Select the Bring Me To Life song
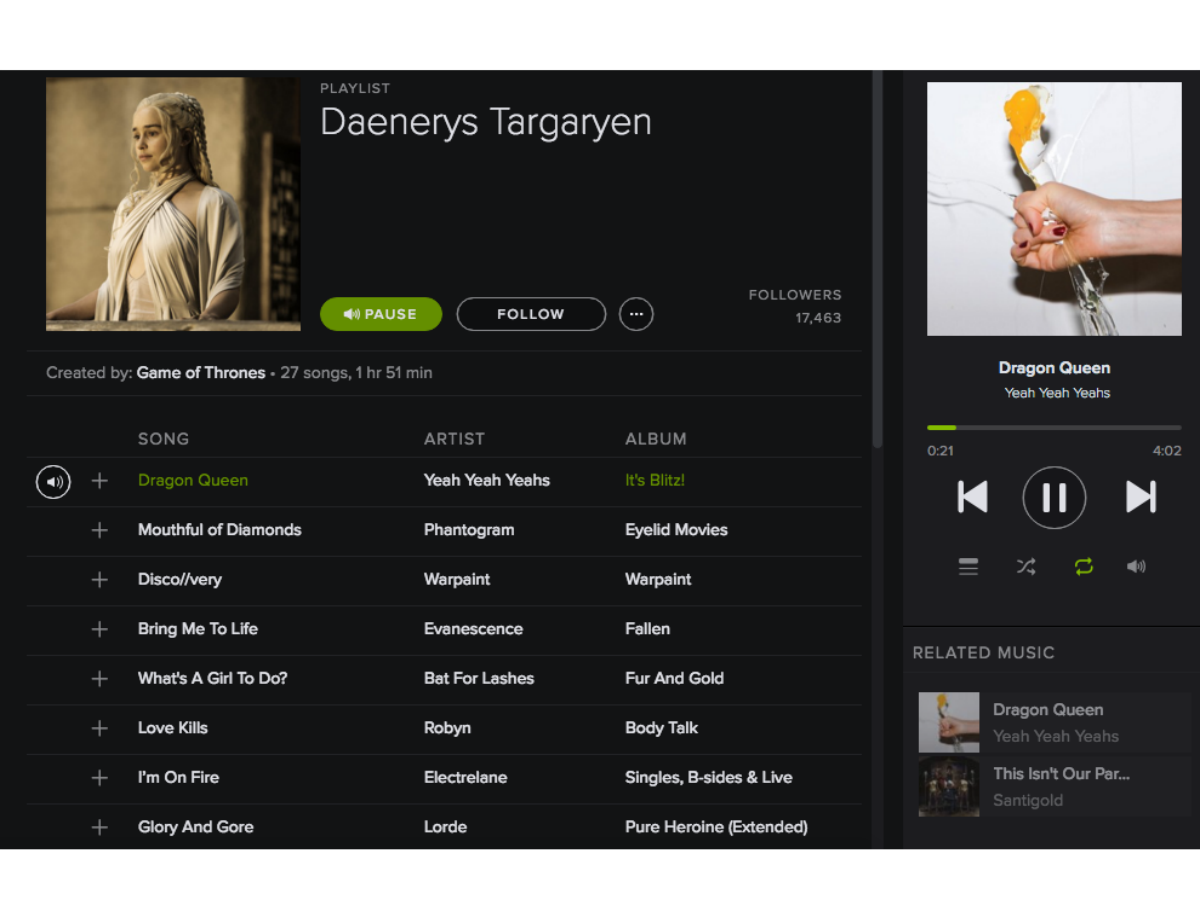The image size is (1200, 900). [x=198, y=629]
